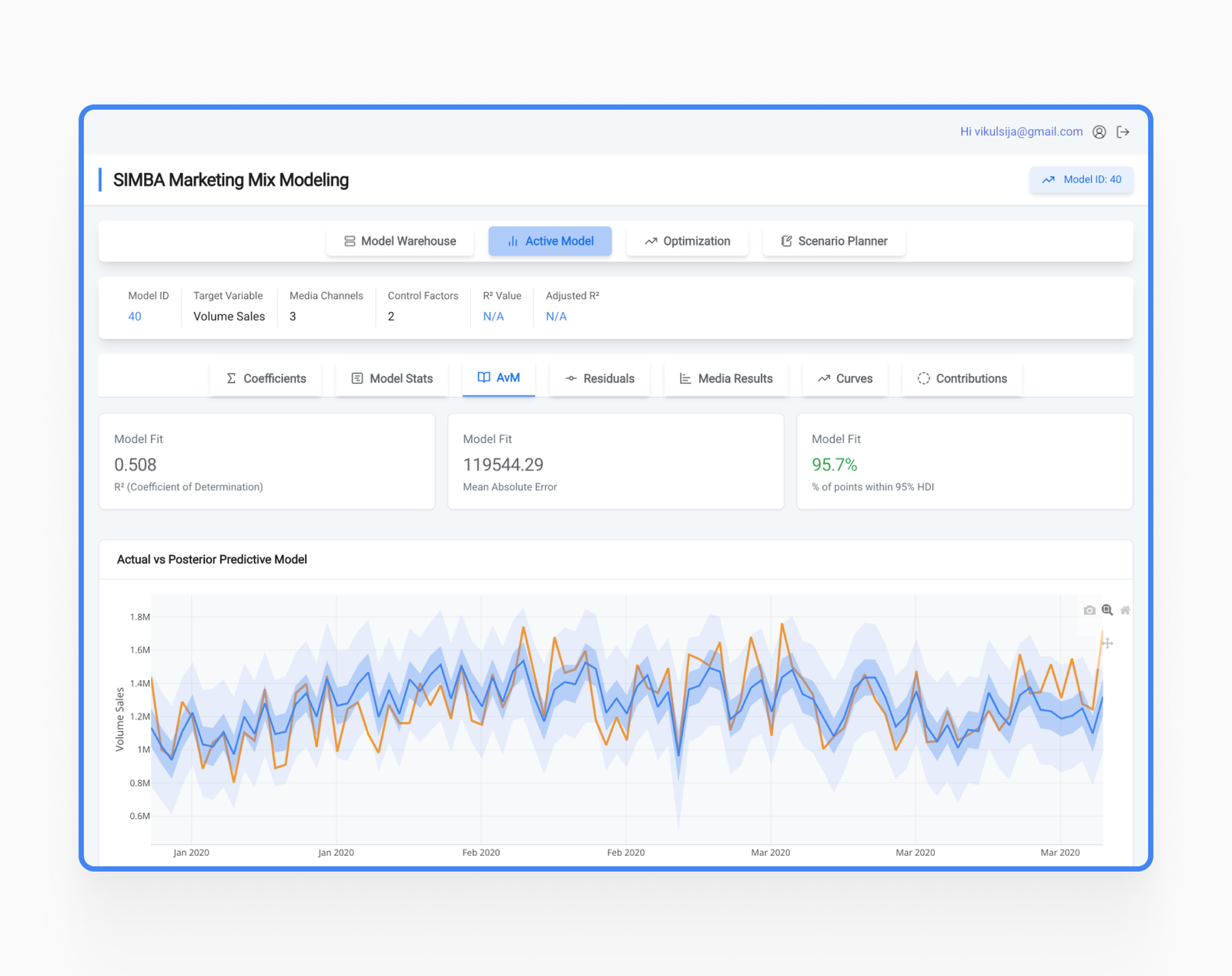This screenshot has height=976, width=1232.
Task: Switch to the Active Model view
Action: coord(550,240)
